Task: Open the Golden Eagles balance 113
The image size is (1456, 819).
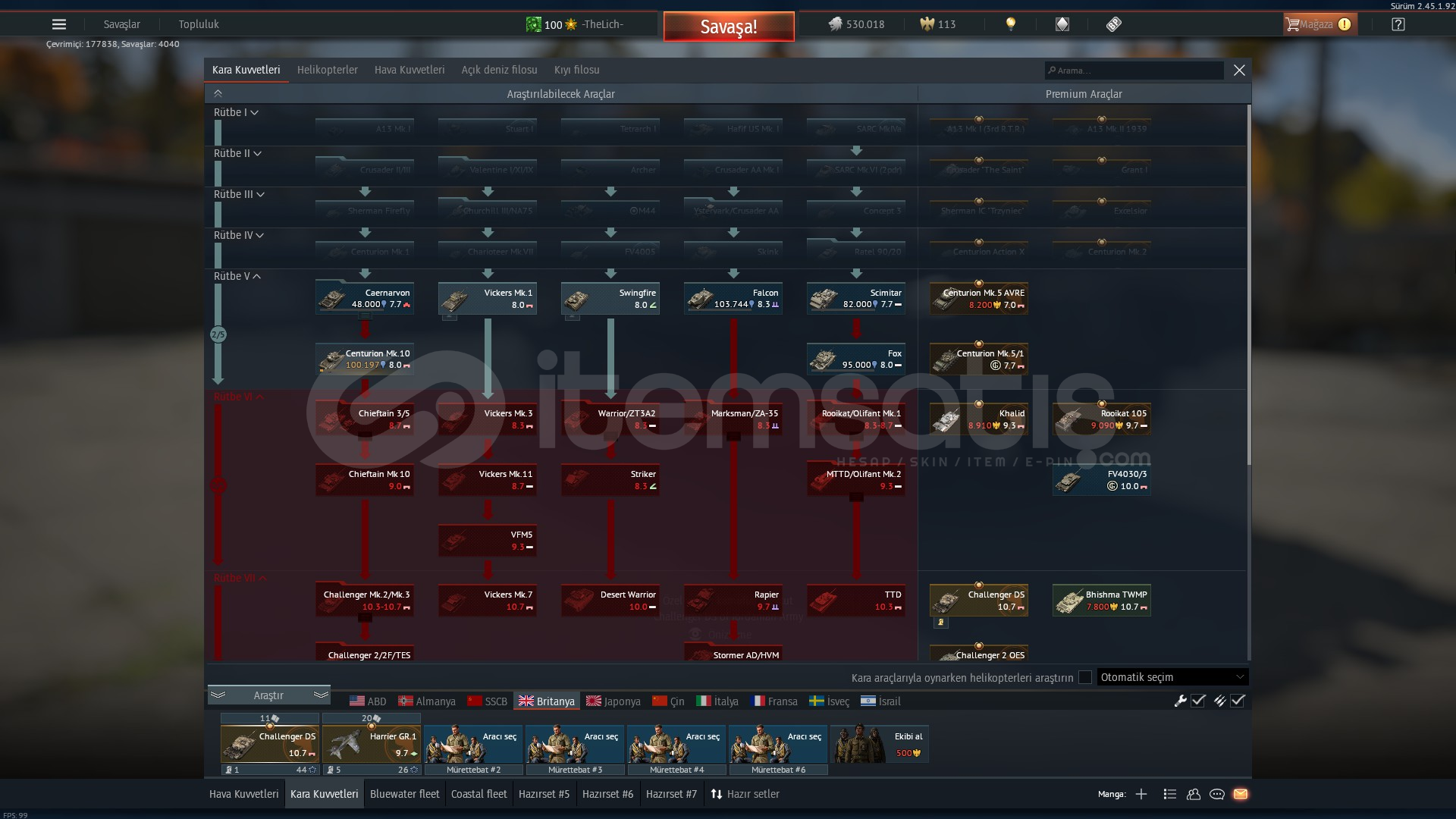Action: click(938, 24)
